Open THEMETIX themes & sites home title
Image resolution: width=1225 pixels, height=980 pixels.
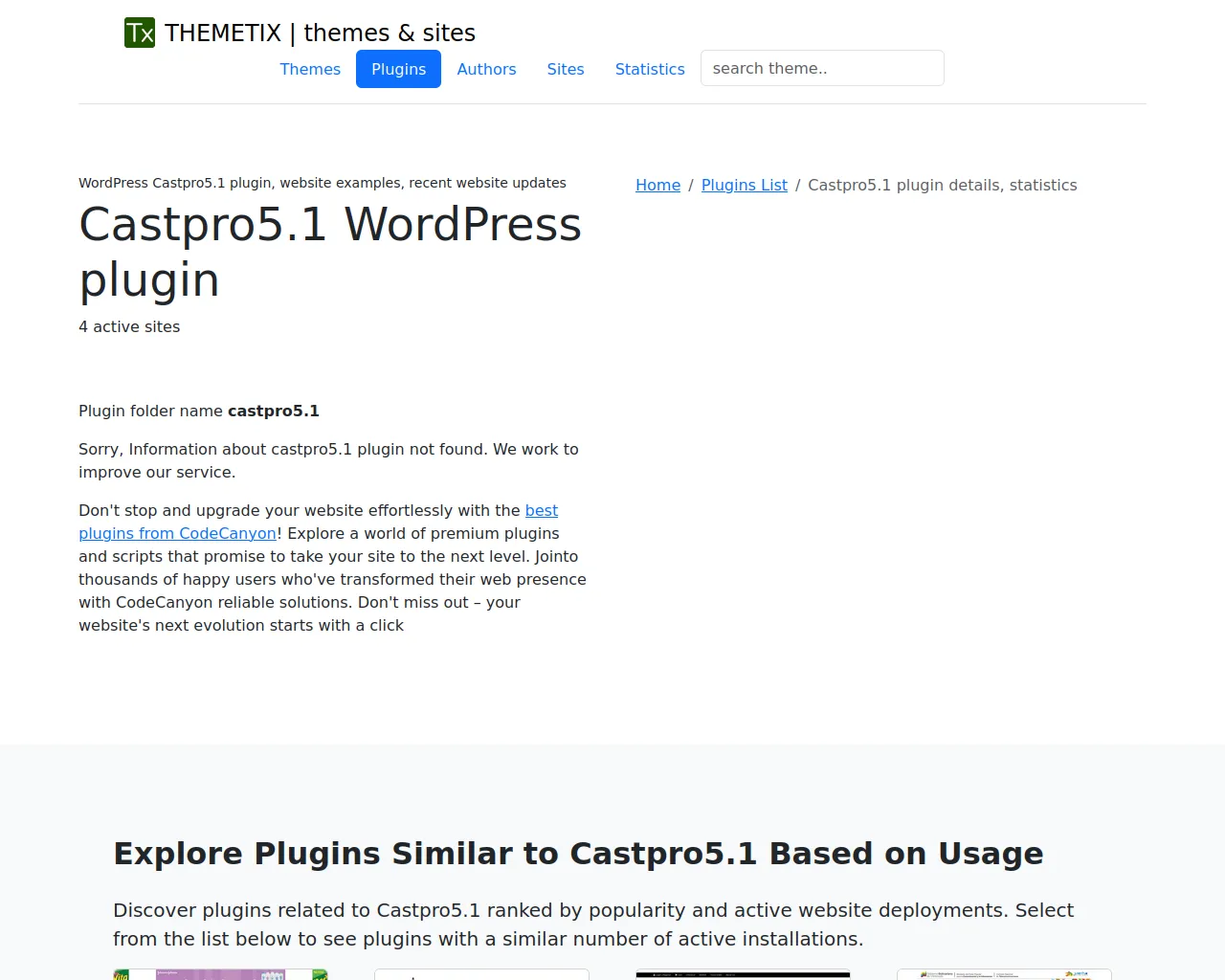320,33
